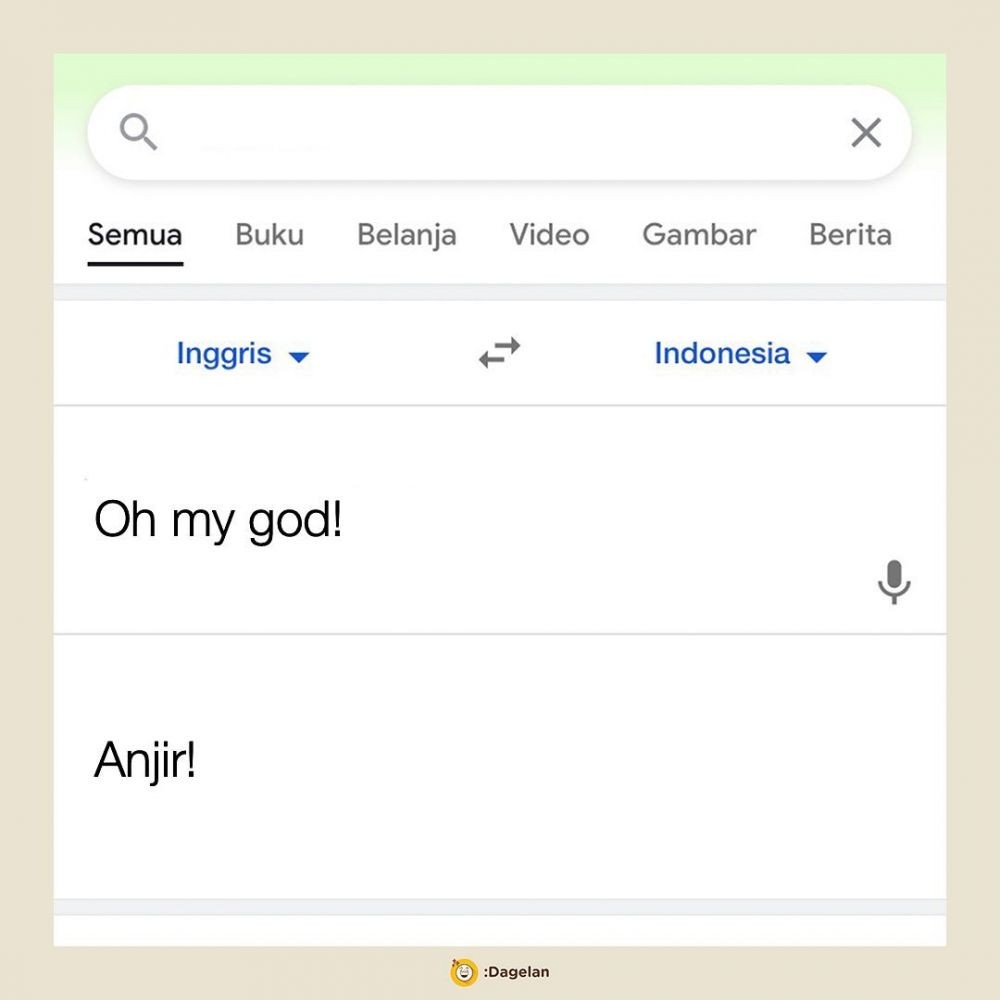Open the Inggris source language dropdown
The image size is (1000, 1000).
coord(224,354)
